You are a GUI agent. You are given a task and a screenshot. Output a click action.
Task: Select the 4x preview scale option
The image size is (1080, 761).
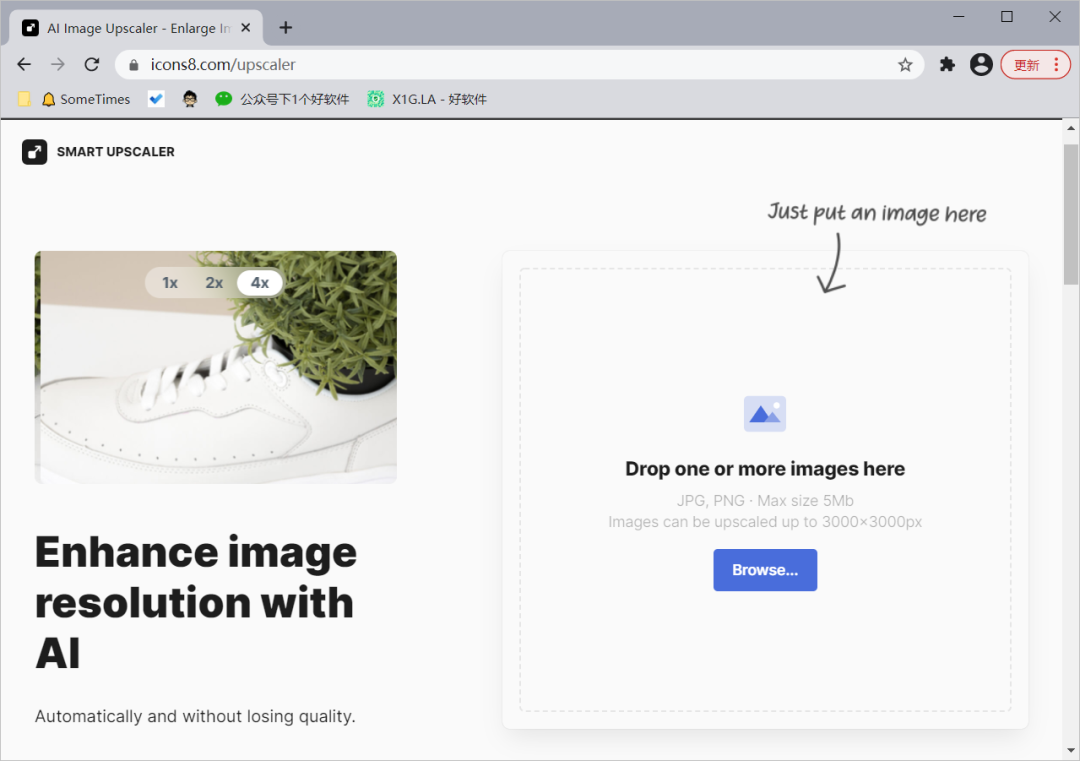point(260,283)
